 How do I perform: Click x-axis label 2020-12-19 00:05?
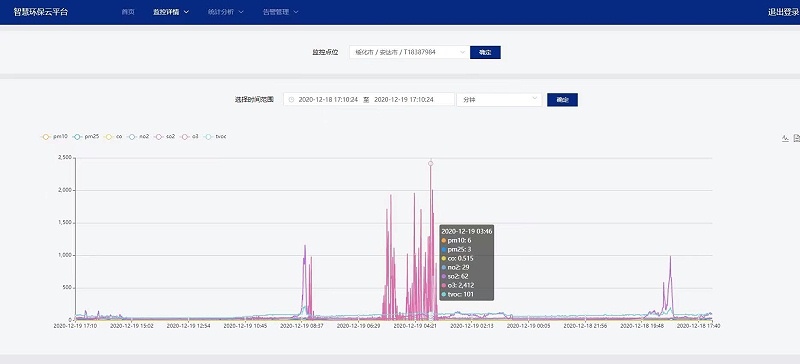529,325
